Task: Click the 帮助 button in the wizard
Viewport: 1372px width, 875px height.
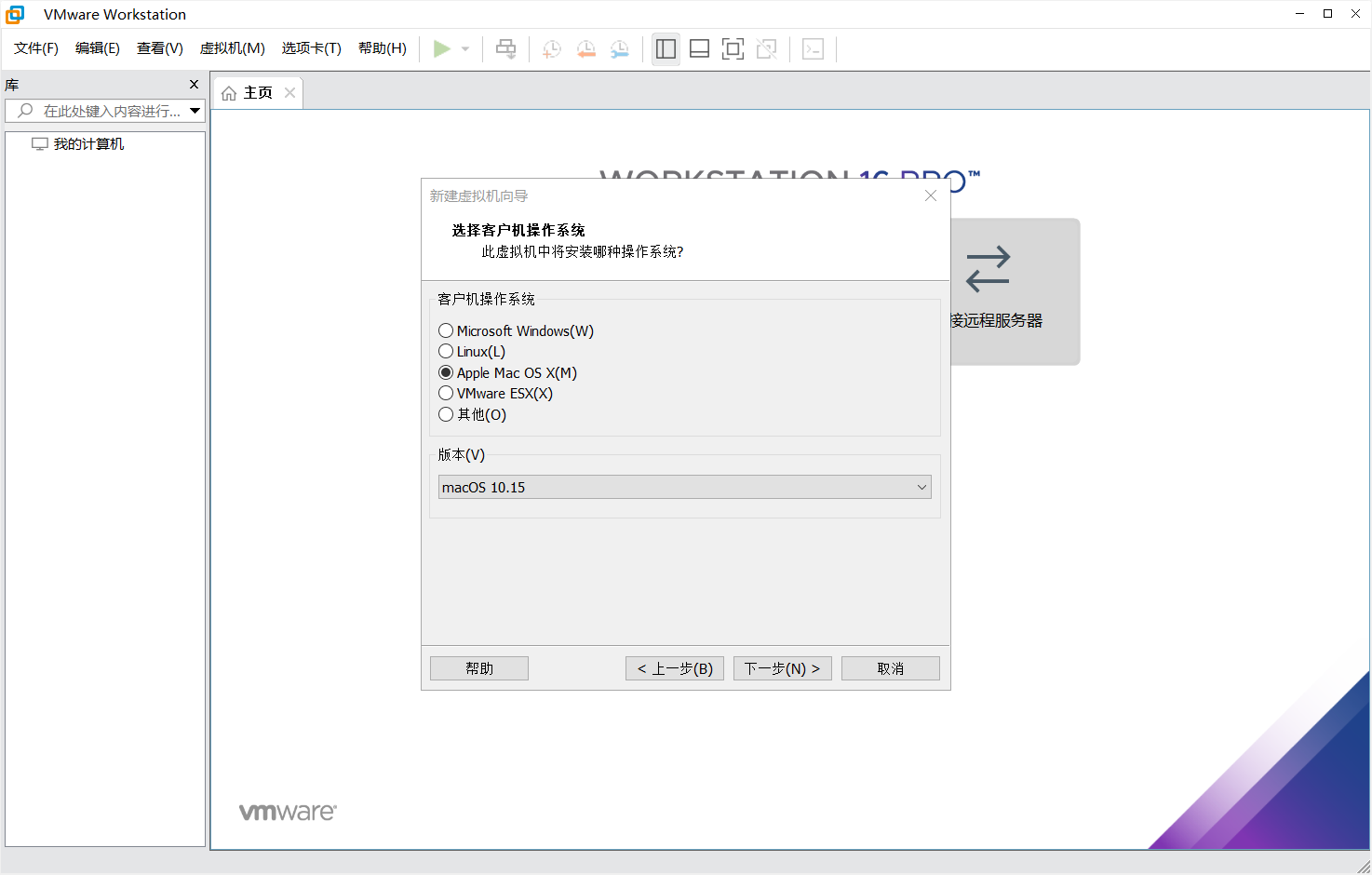Action: point(478,667)
